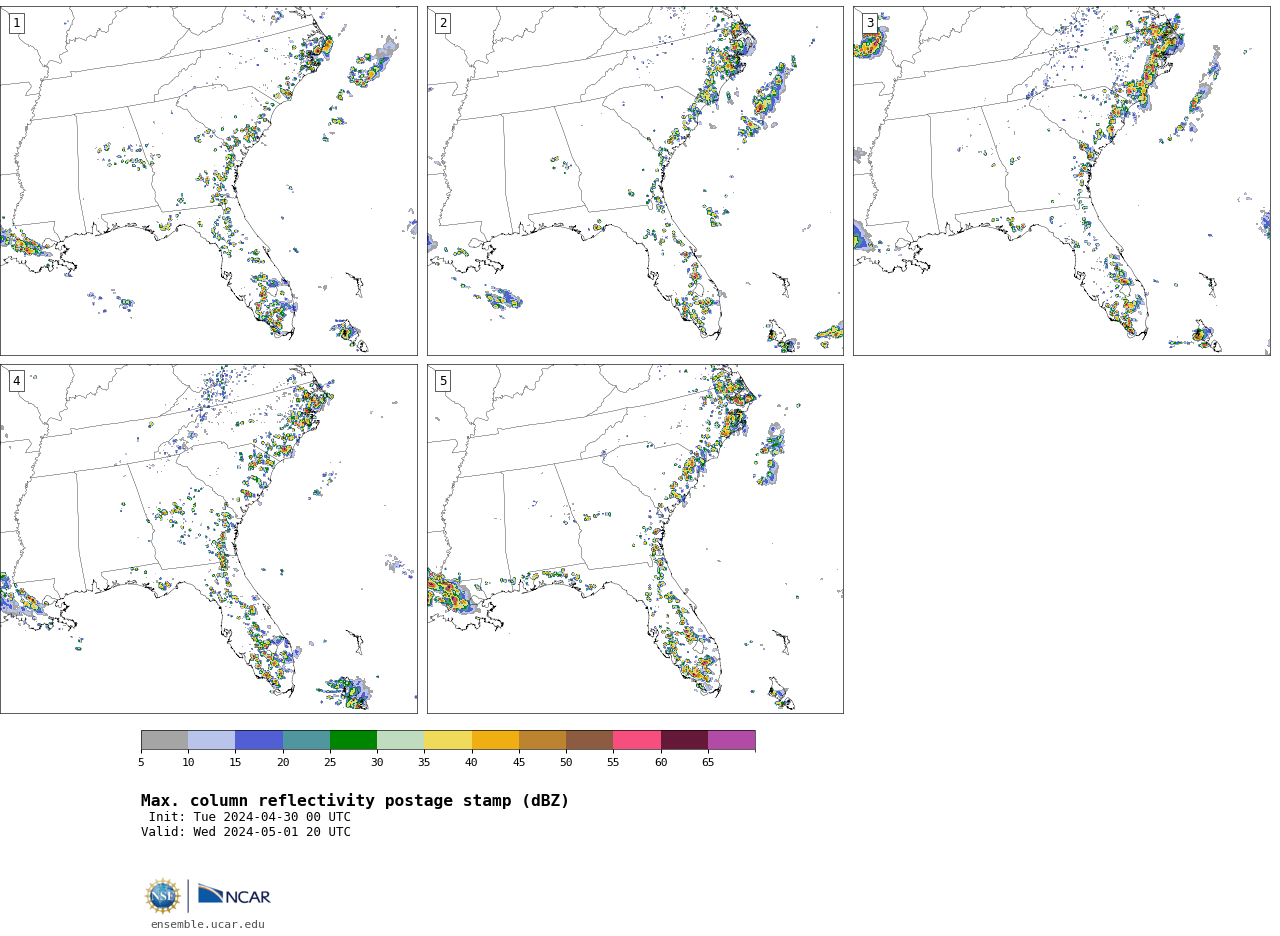Click the gray 5-10 dBZ color swatch
The image size is (1280, 936).
[164, 740]
